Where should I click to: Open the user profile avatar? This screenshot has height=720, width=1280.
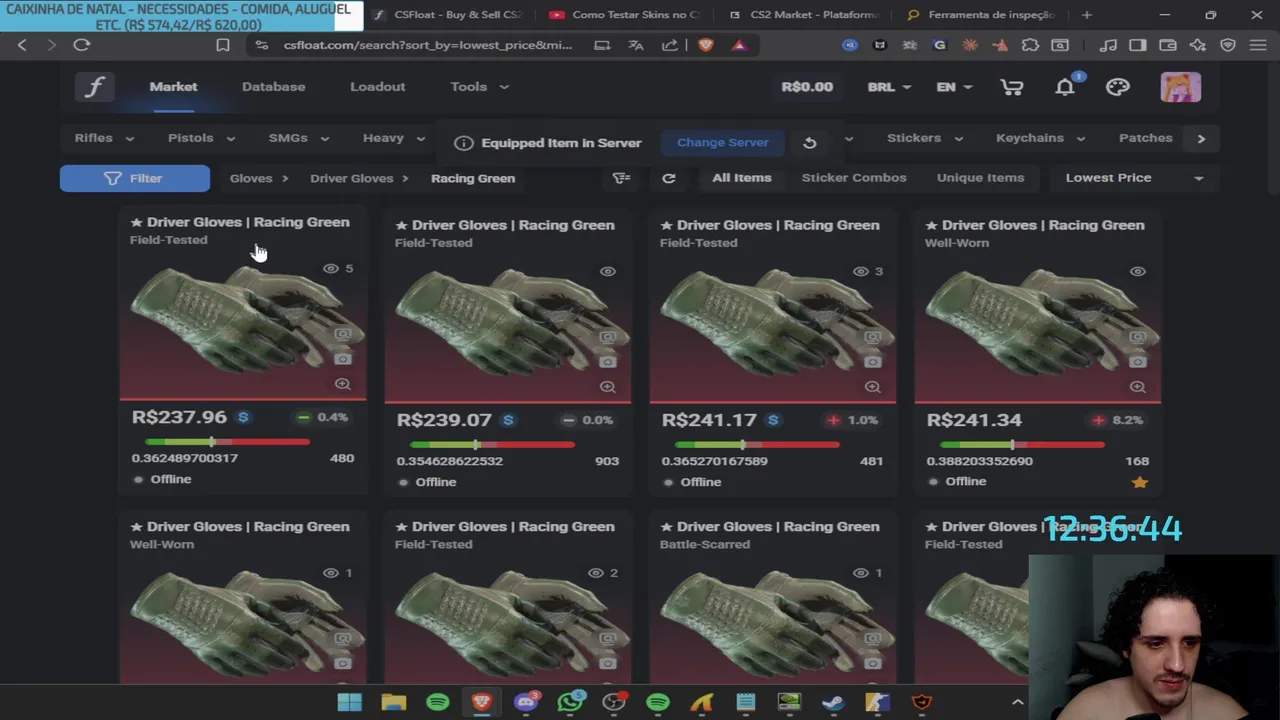pyautogui.click(x=1180, y=87)
